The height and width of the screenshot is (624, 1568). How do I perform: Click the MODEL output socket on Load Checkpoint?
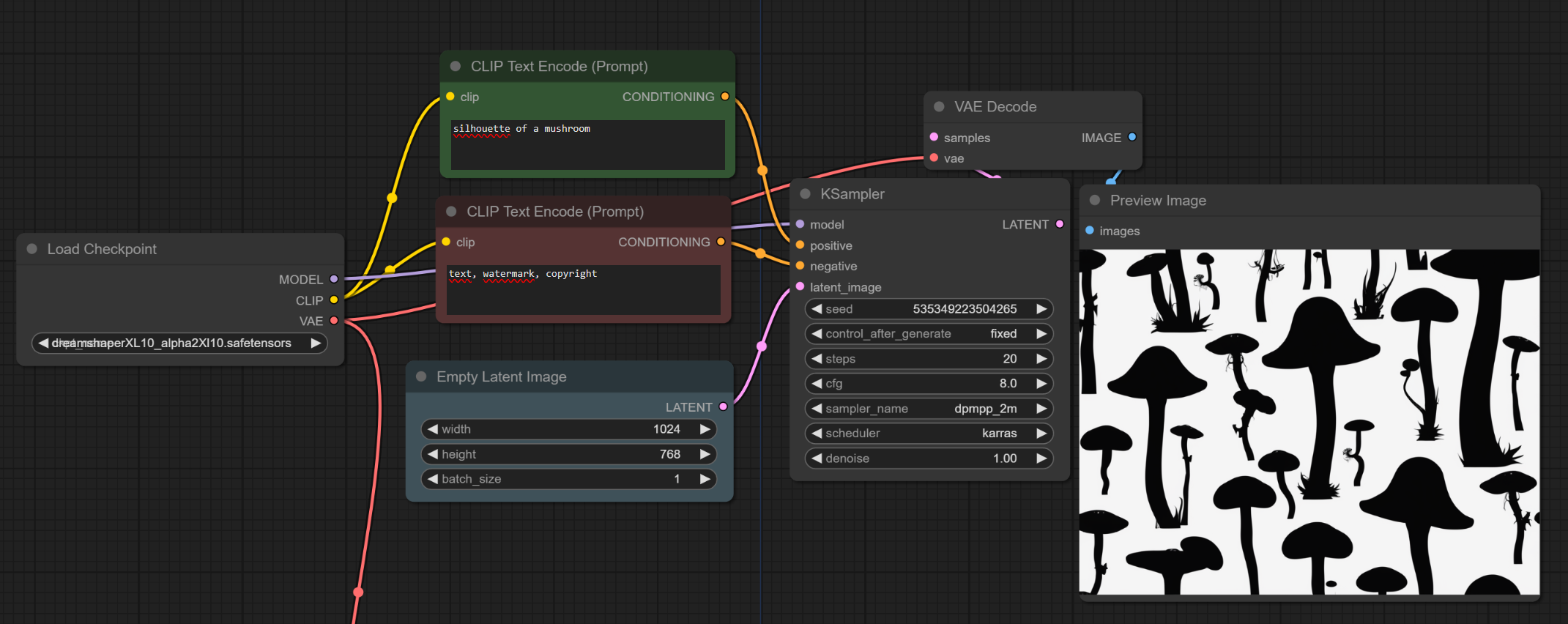tap(334, 279)
